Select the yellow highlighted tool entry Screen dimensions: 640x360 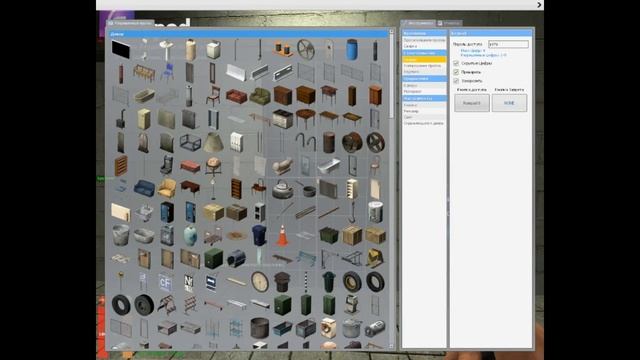(424, 59)
